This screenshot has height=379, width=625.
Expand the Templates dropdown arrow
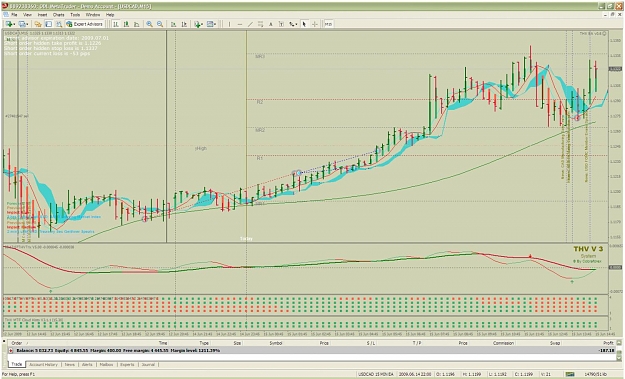216,24
